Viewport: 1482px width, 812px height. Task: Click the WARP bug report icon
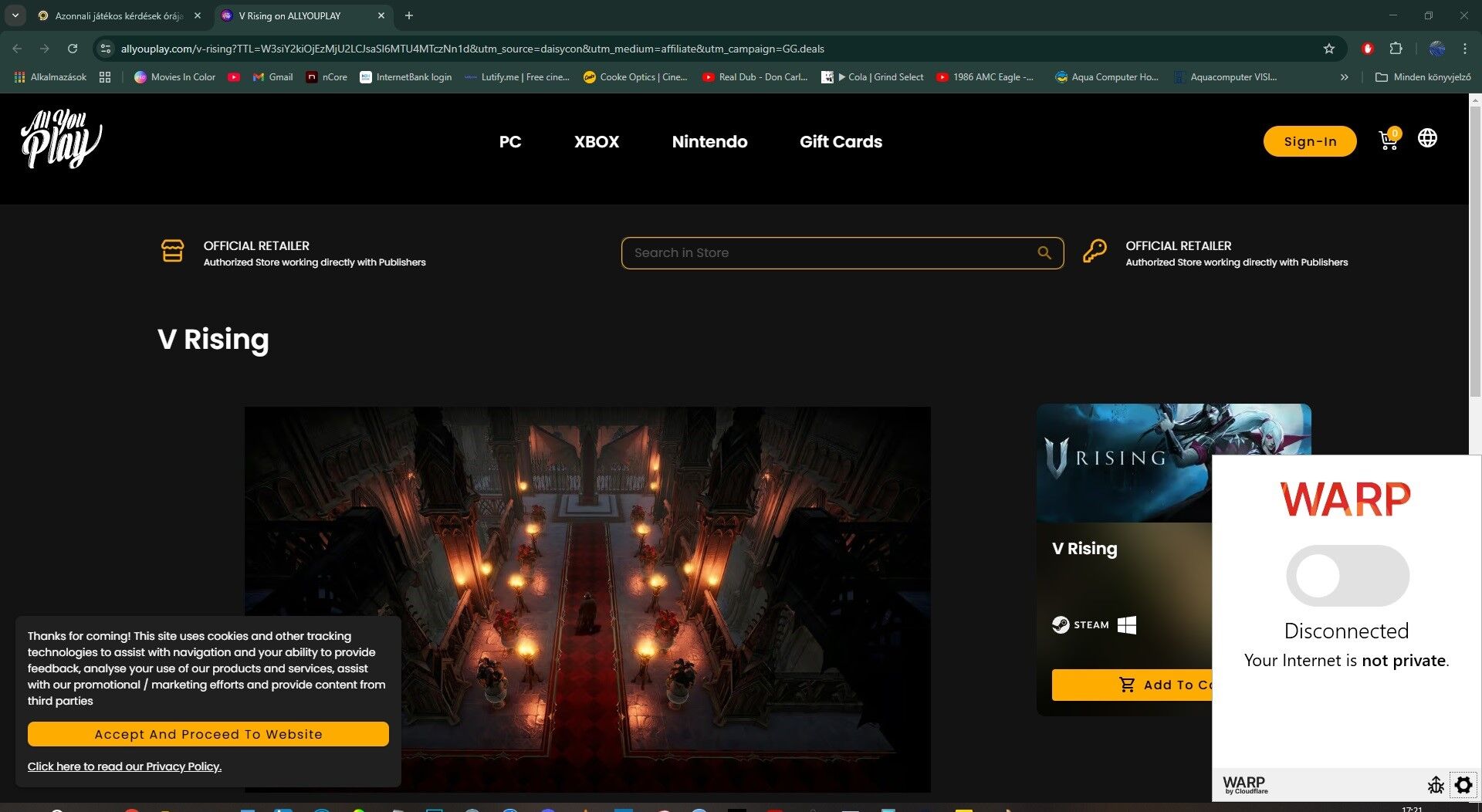coord(1436,785)
